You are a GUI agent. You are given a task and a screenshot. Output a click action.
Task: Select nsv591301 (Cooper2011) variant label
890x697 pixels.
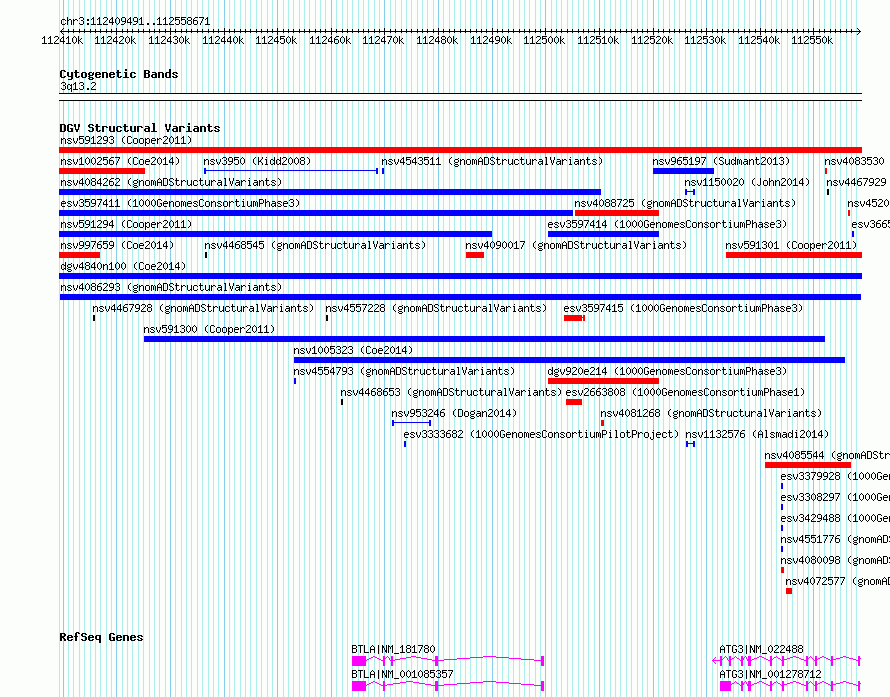pos(791,245)
